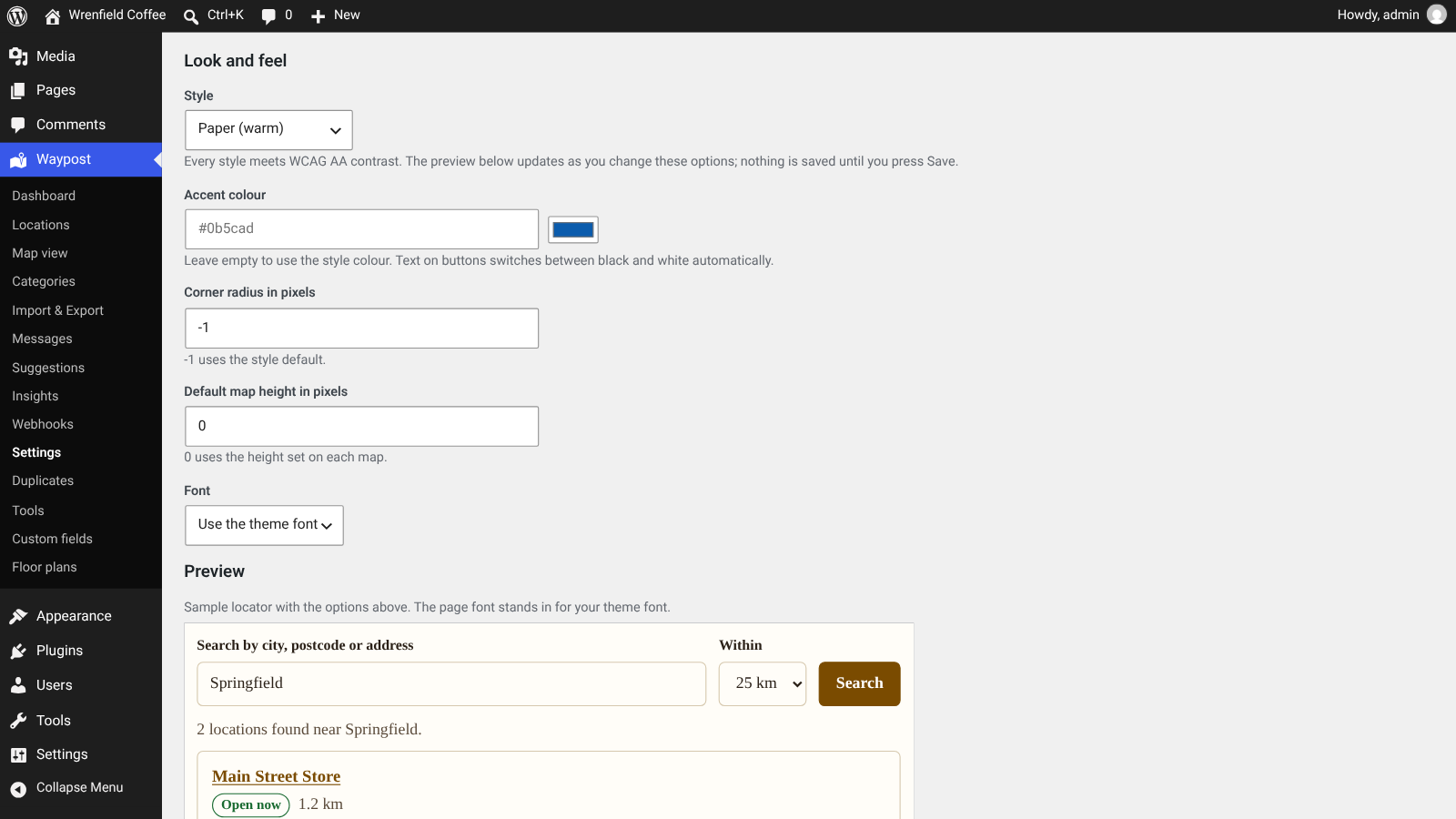
Task: Open the Style dropdown Paper (warm)
Action: click(x=268, y=130)
